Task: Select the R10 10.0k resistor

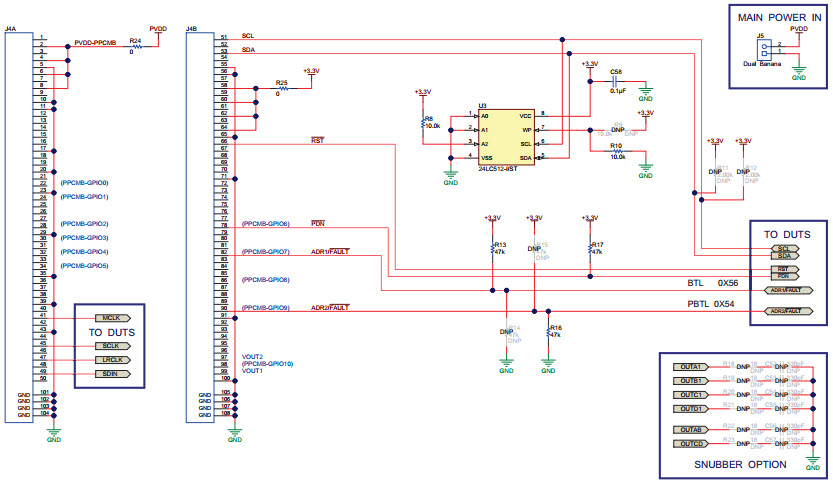Action: click(x=618, y=151)
